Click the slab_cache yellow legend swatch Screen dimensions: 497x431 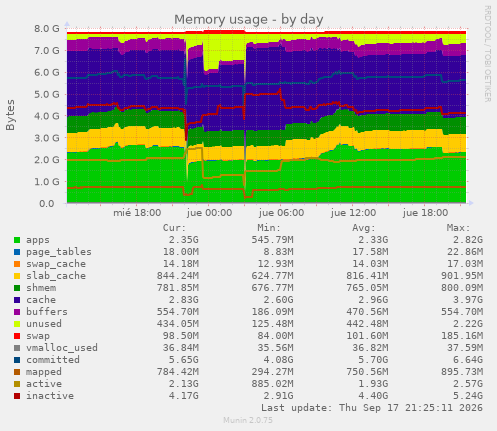[17, 276]
